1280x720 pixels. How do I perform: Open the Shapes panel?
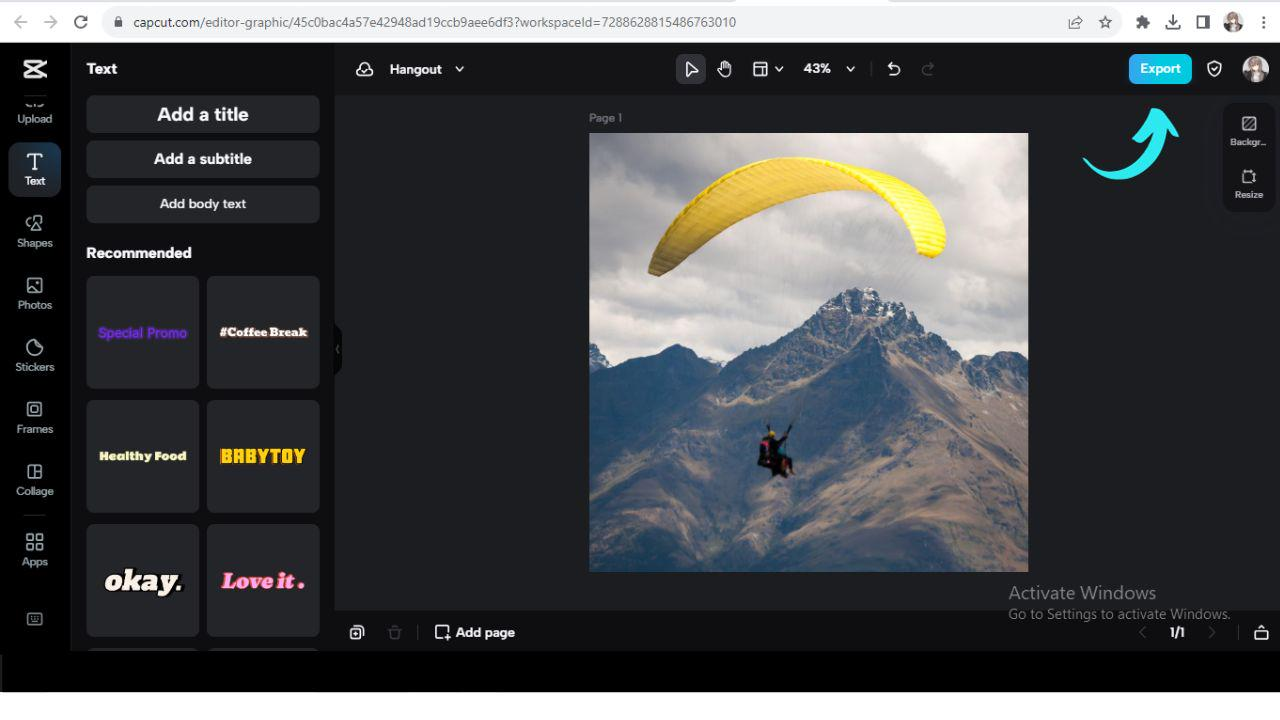(34, 231)
